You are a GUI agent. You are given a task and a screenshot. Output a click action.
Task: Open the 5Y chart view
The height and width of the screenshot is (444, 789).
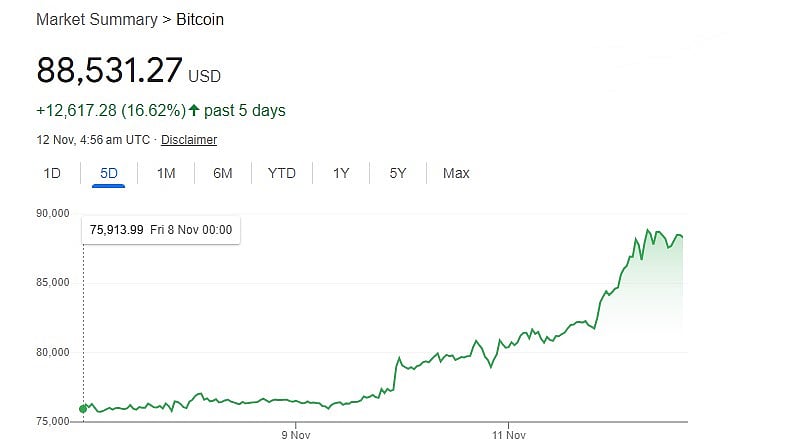(398, 173)
